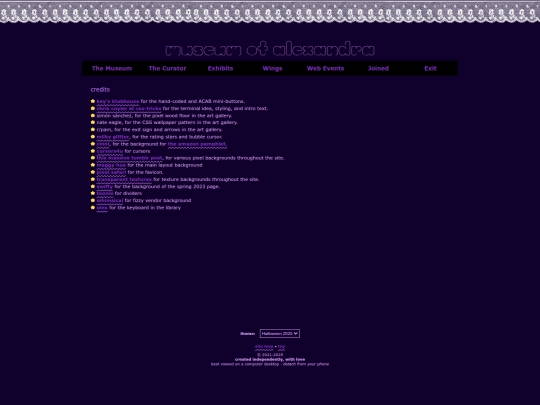Screen dimensions: 540x405
Task: Open The Curator menu item
Action: pyautogui.click(x=167, y=68)
